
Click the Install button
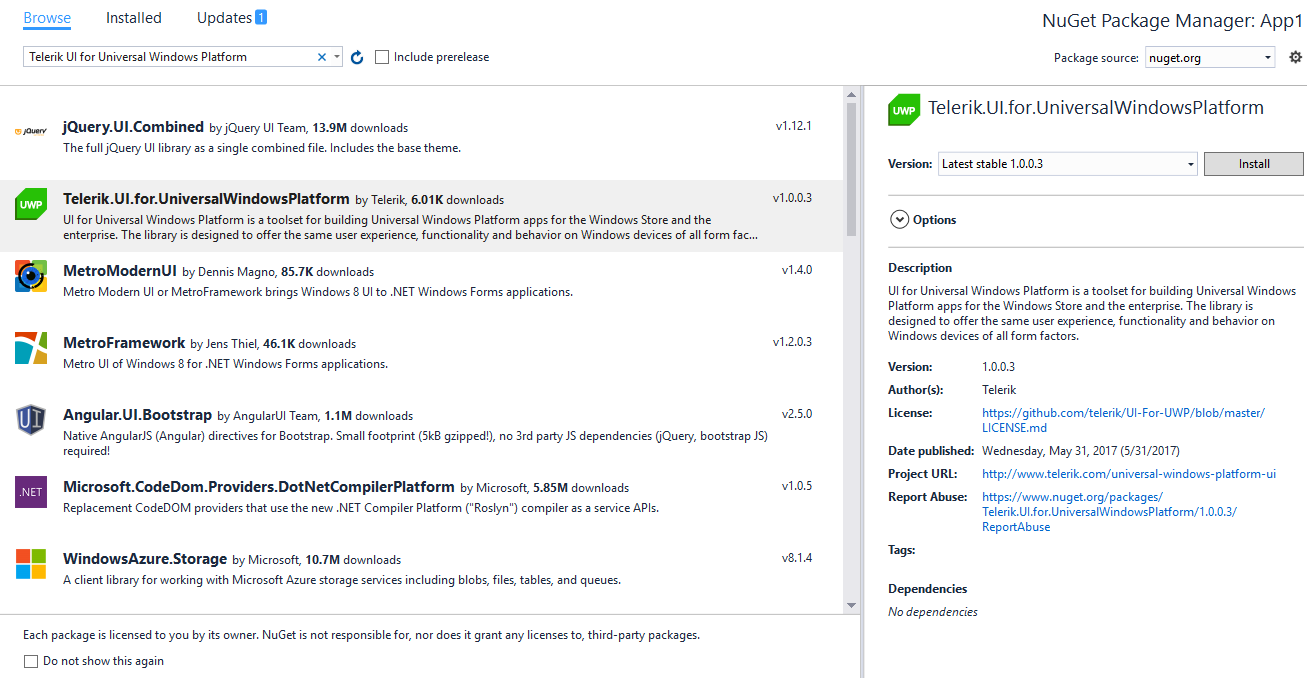(x=1254, y=164)
